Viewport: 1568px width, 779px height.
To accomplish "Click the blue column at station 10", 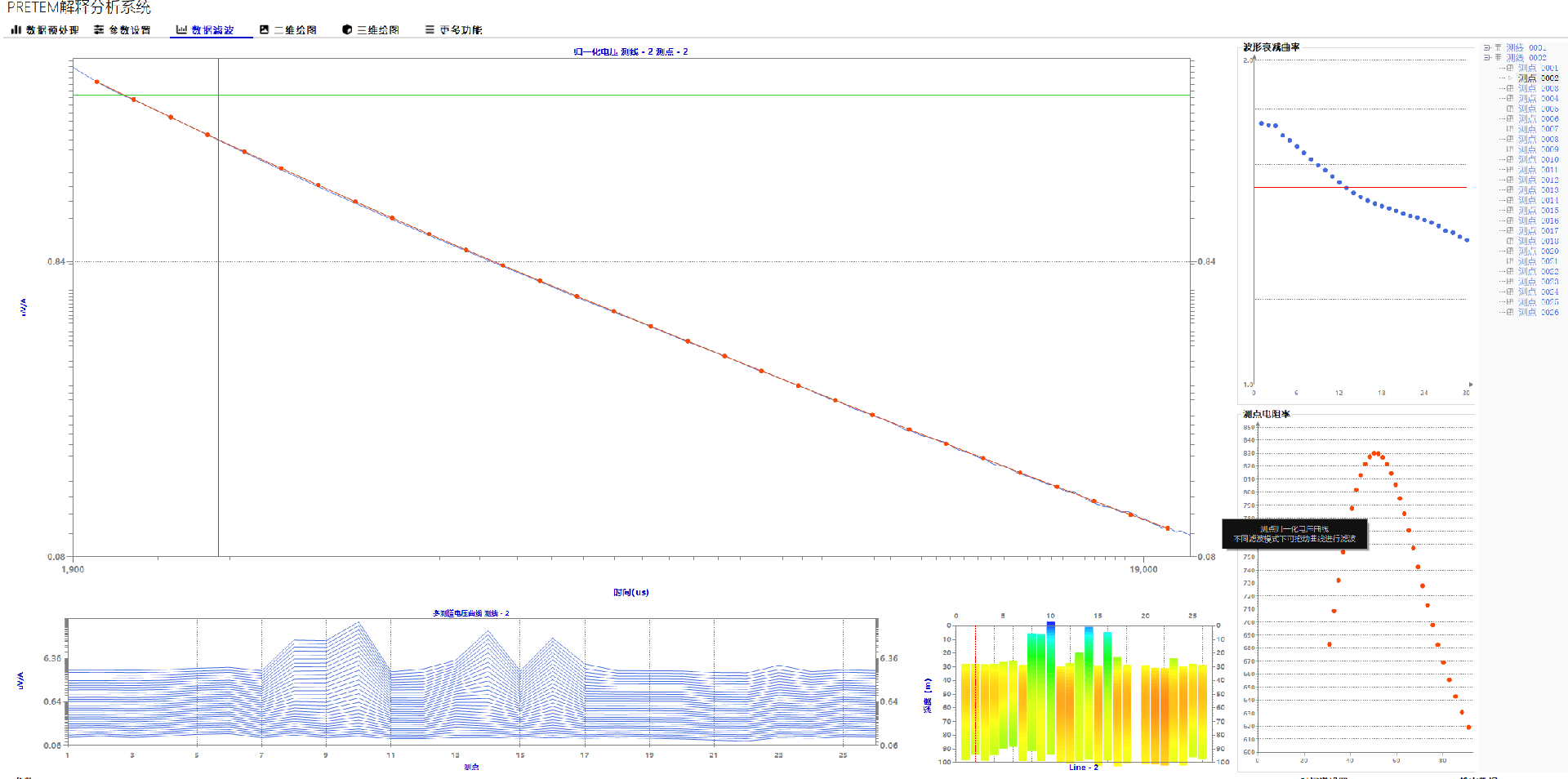I will pos(1051,627).
